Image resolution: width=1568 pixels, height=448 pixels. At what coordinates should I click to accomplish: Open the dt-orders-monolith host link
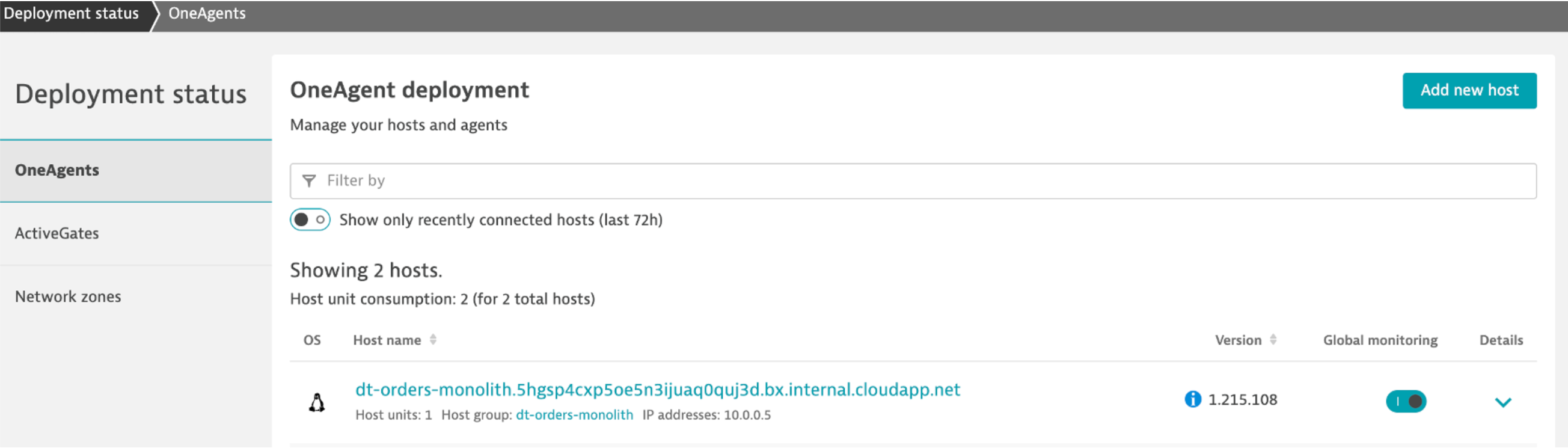[657, 390]
